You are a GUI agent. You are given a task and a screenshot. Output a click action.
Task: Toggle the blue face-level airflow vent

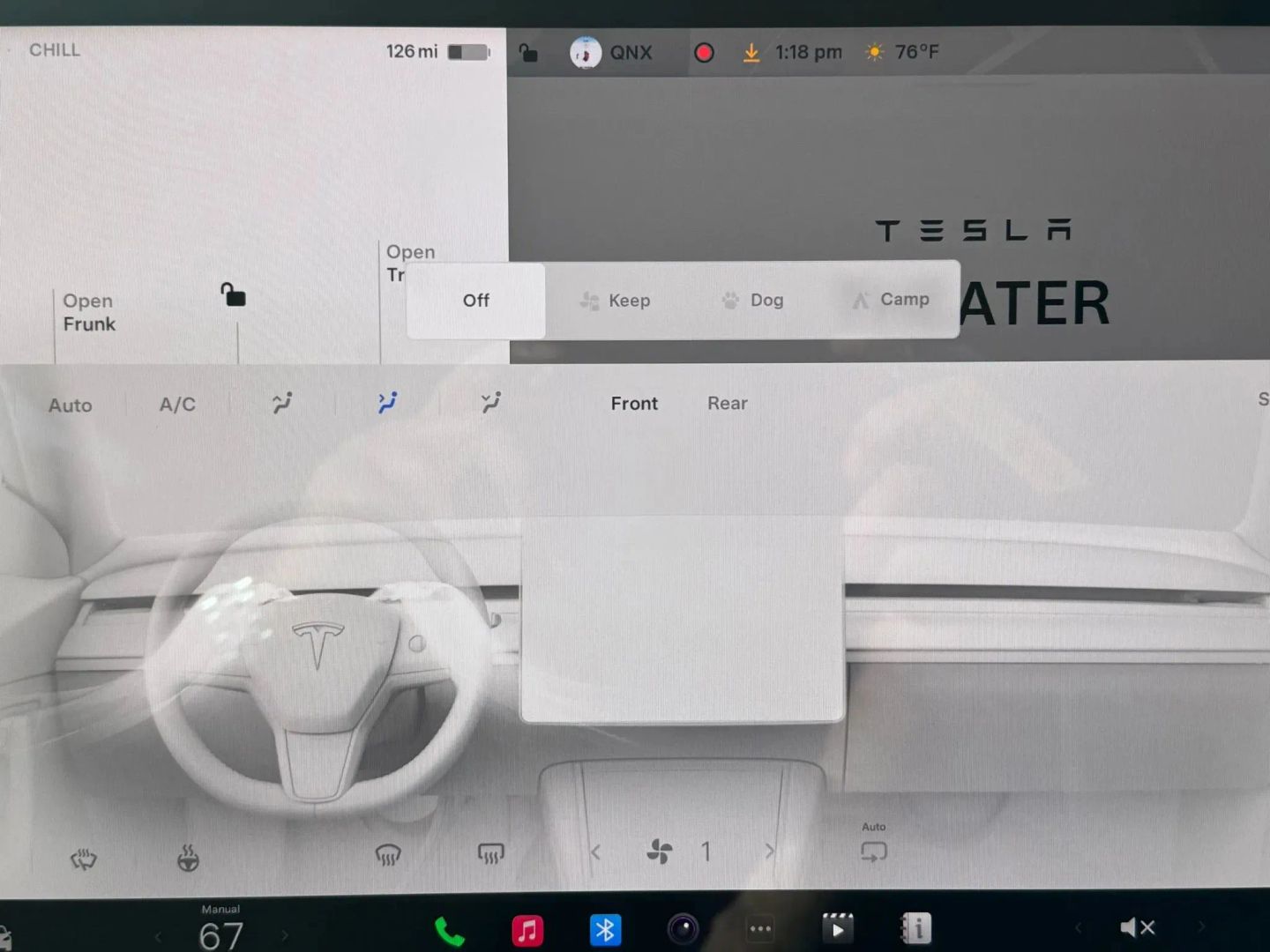387,403
